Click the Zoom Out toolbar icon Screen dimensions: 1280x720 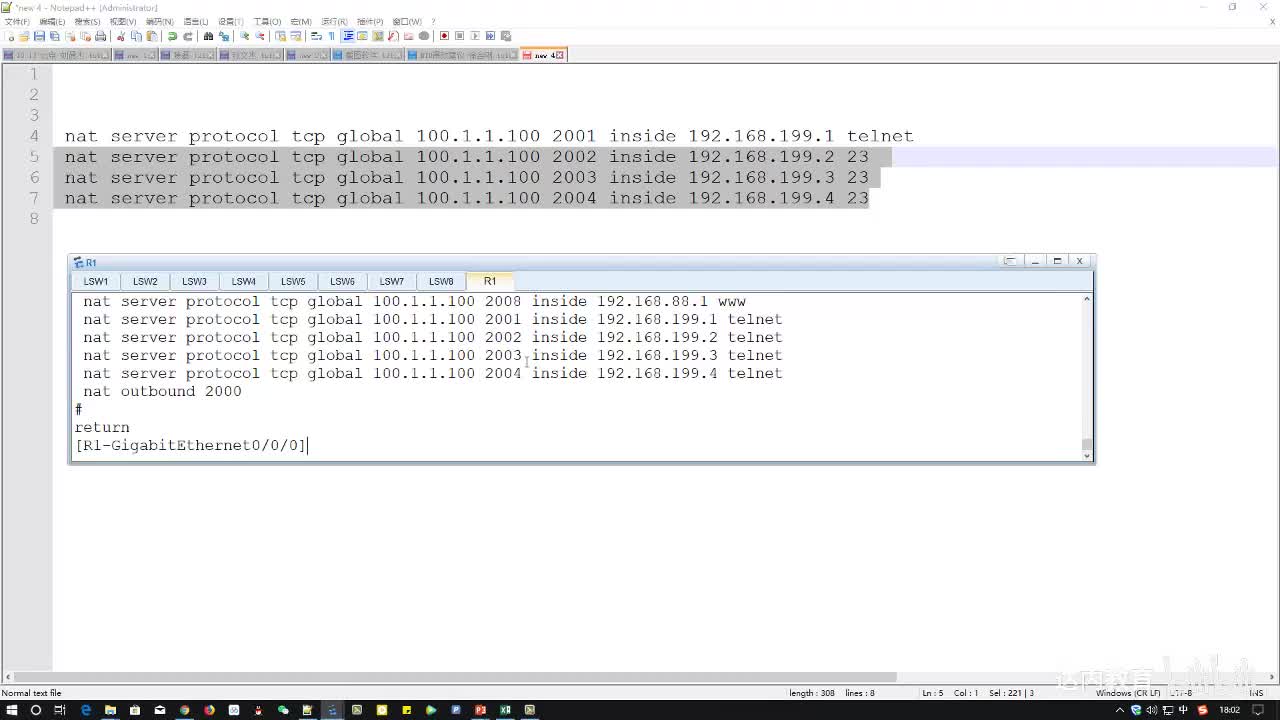point(259,36)
